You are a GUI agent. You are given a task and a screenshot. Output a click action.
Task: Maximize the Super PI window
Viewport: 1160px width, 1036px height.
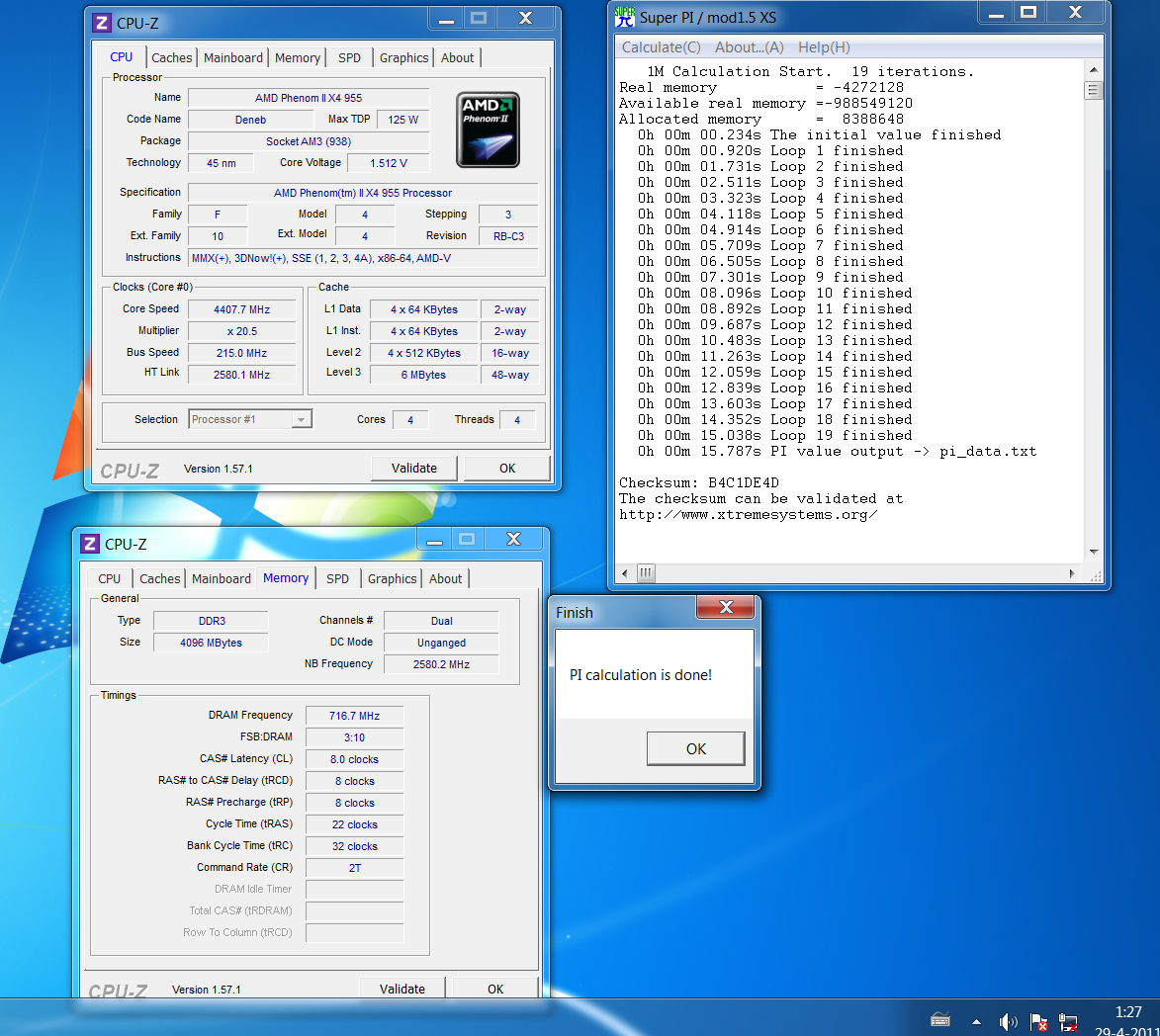pos(1028,13)
